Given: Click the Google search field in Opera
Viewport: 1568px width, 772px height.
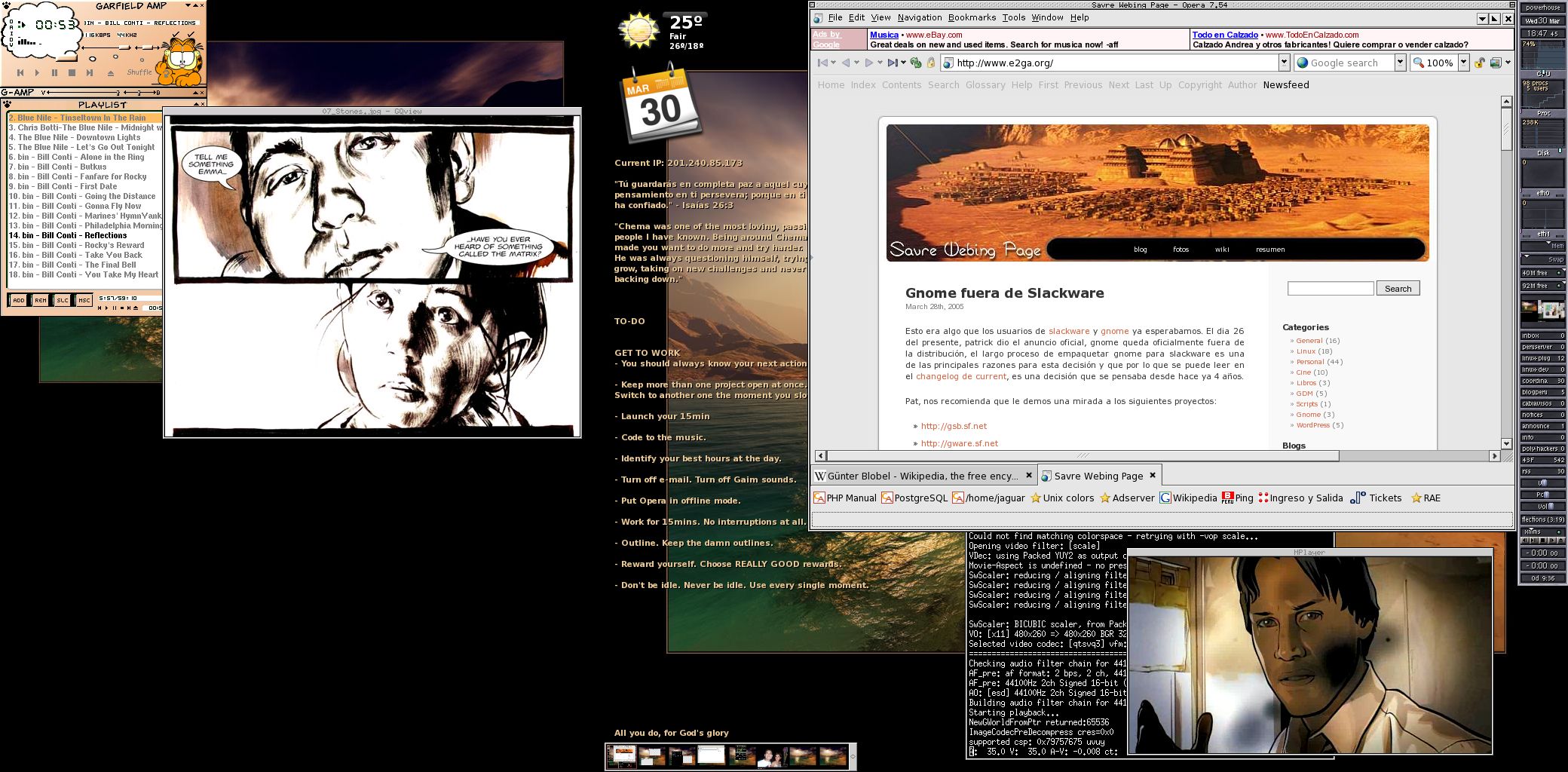Looking at the screenshot, I should pos(1344,63).
